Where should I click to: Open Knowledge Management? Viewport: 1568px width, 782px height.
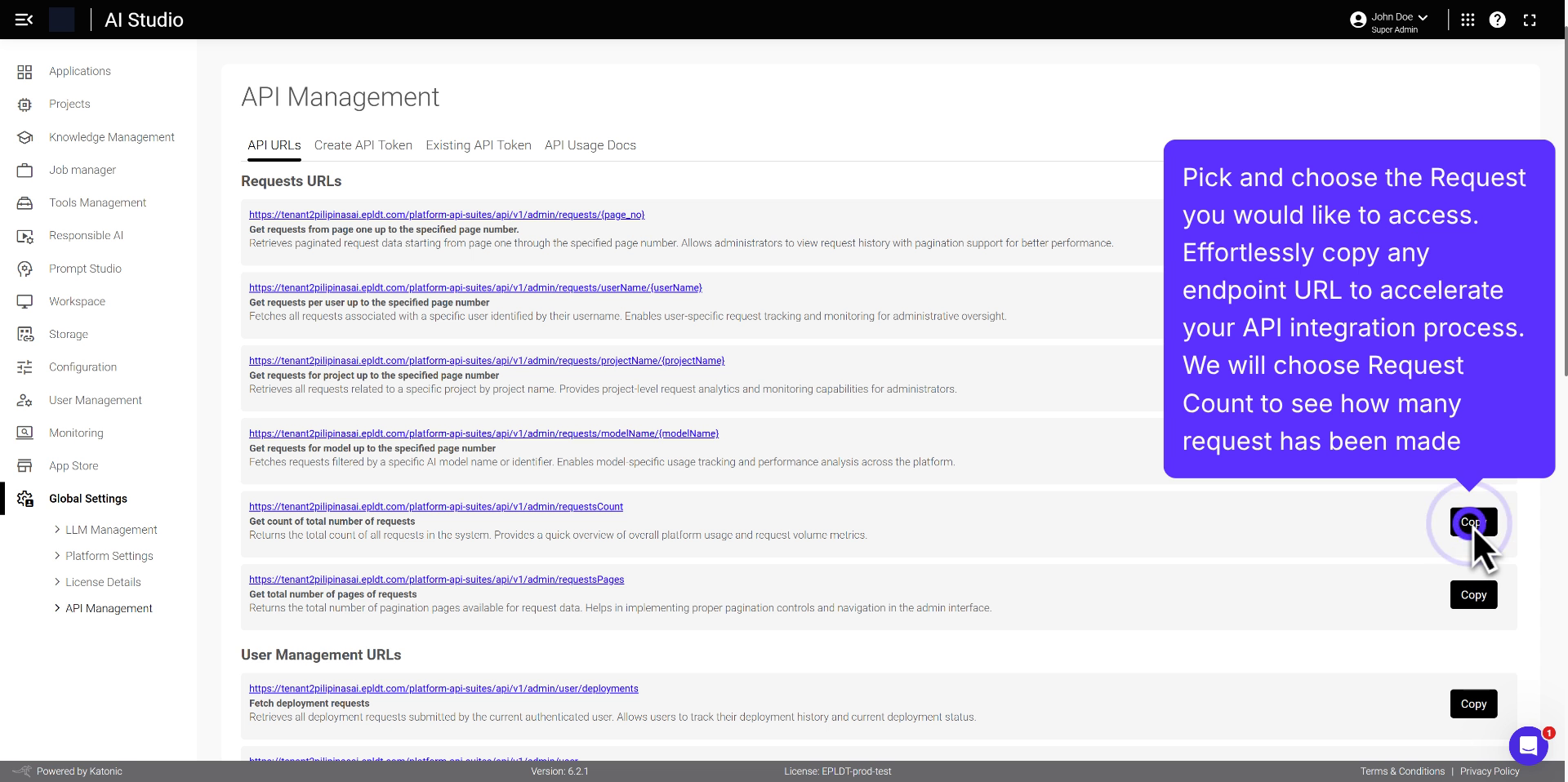pos(111,137)
